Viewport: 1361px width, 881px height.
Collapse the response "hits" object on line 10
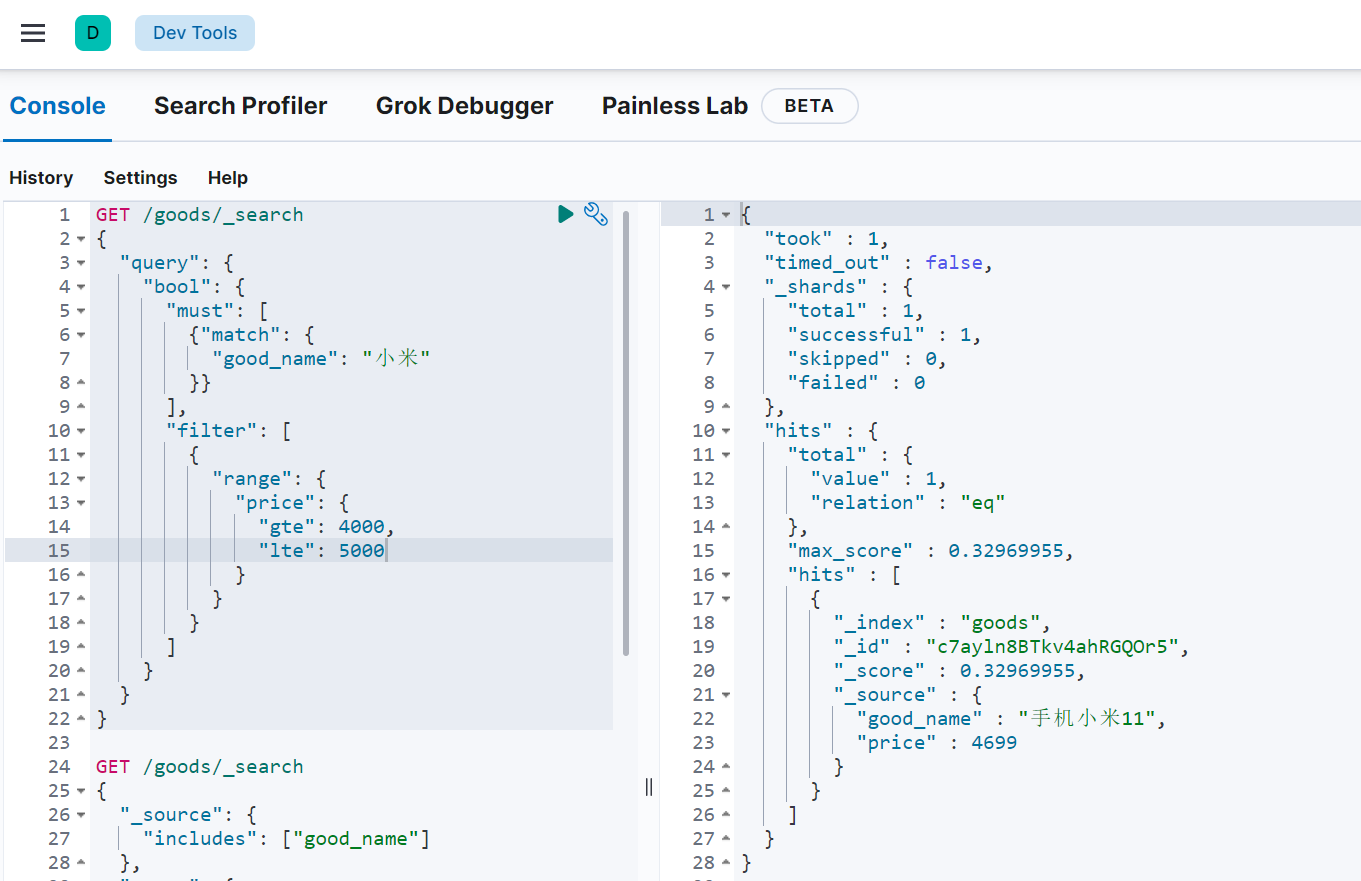pyautogui.click(x=726, y=431)
